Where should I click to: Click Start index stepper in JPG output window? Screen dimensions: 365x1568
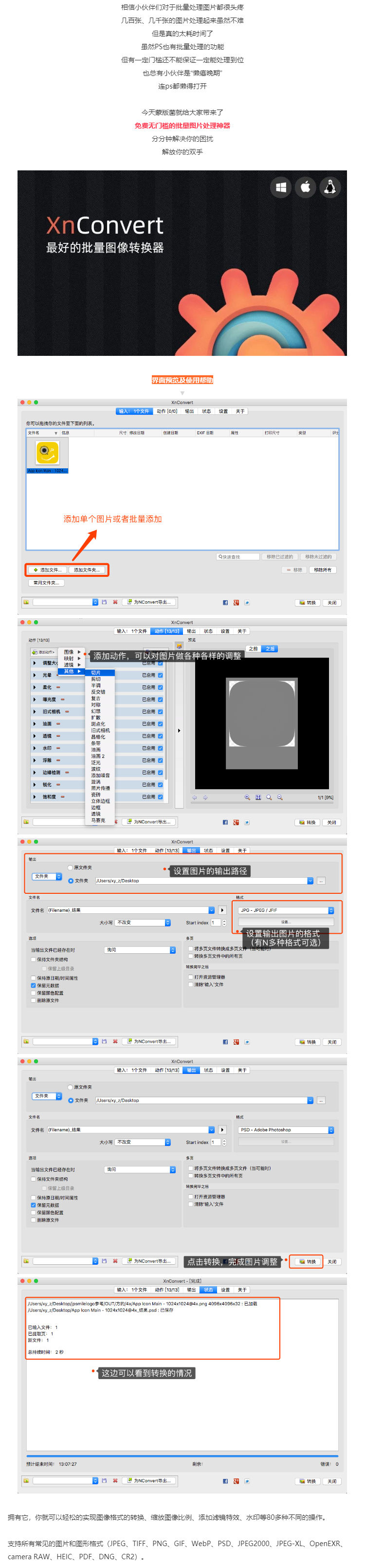point(224,923)
